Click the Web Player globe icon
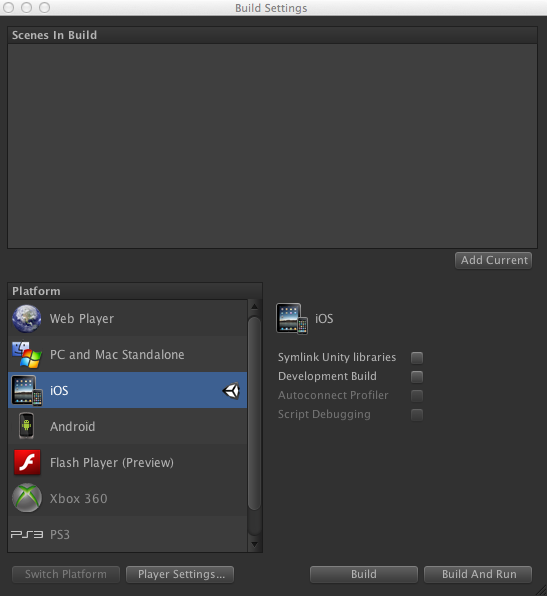This screenshot has height=596, width=547. pos(27,319)
